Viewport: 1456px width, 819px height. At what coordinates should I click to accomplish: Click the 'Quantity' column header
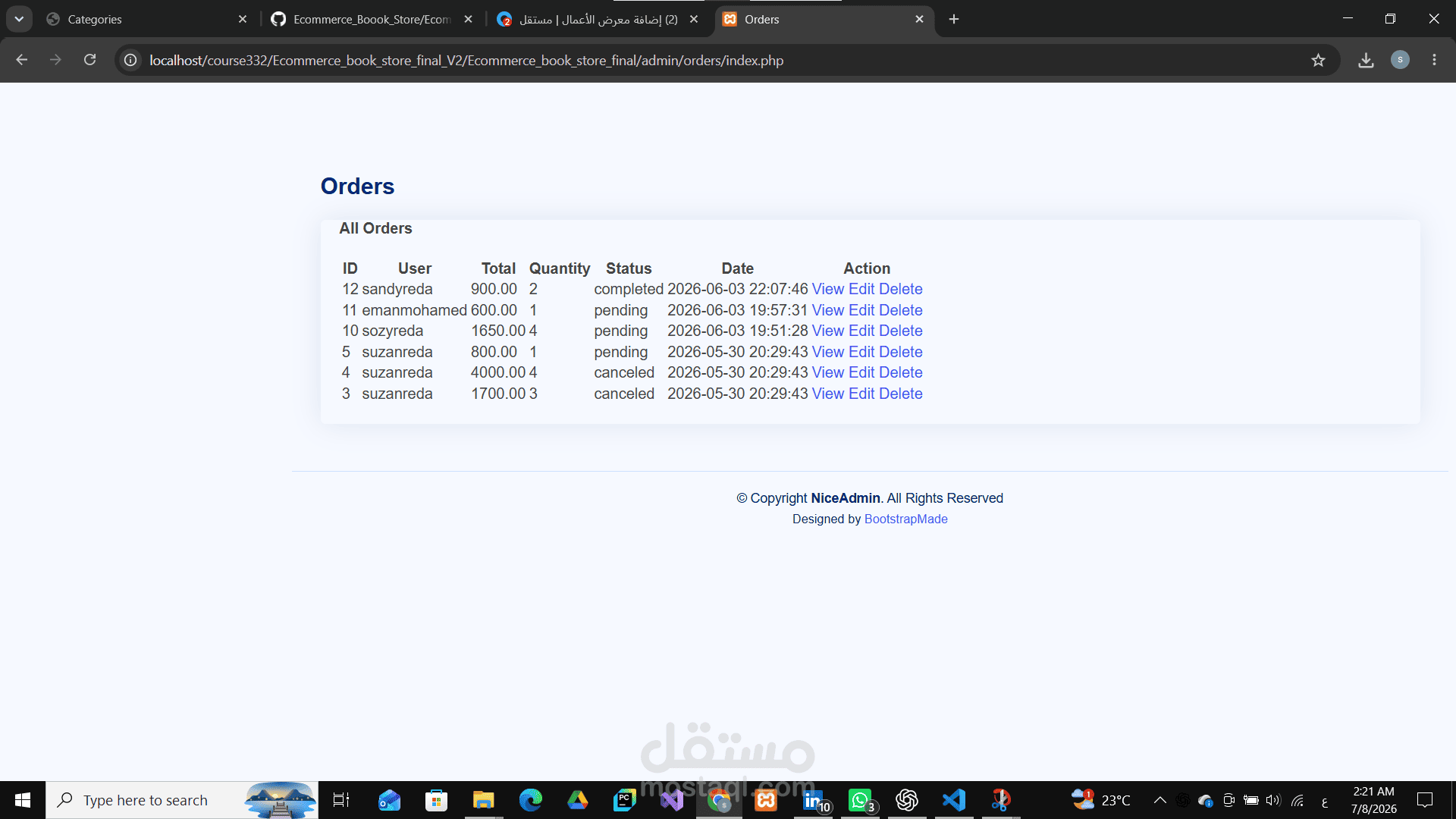(560, 268)
